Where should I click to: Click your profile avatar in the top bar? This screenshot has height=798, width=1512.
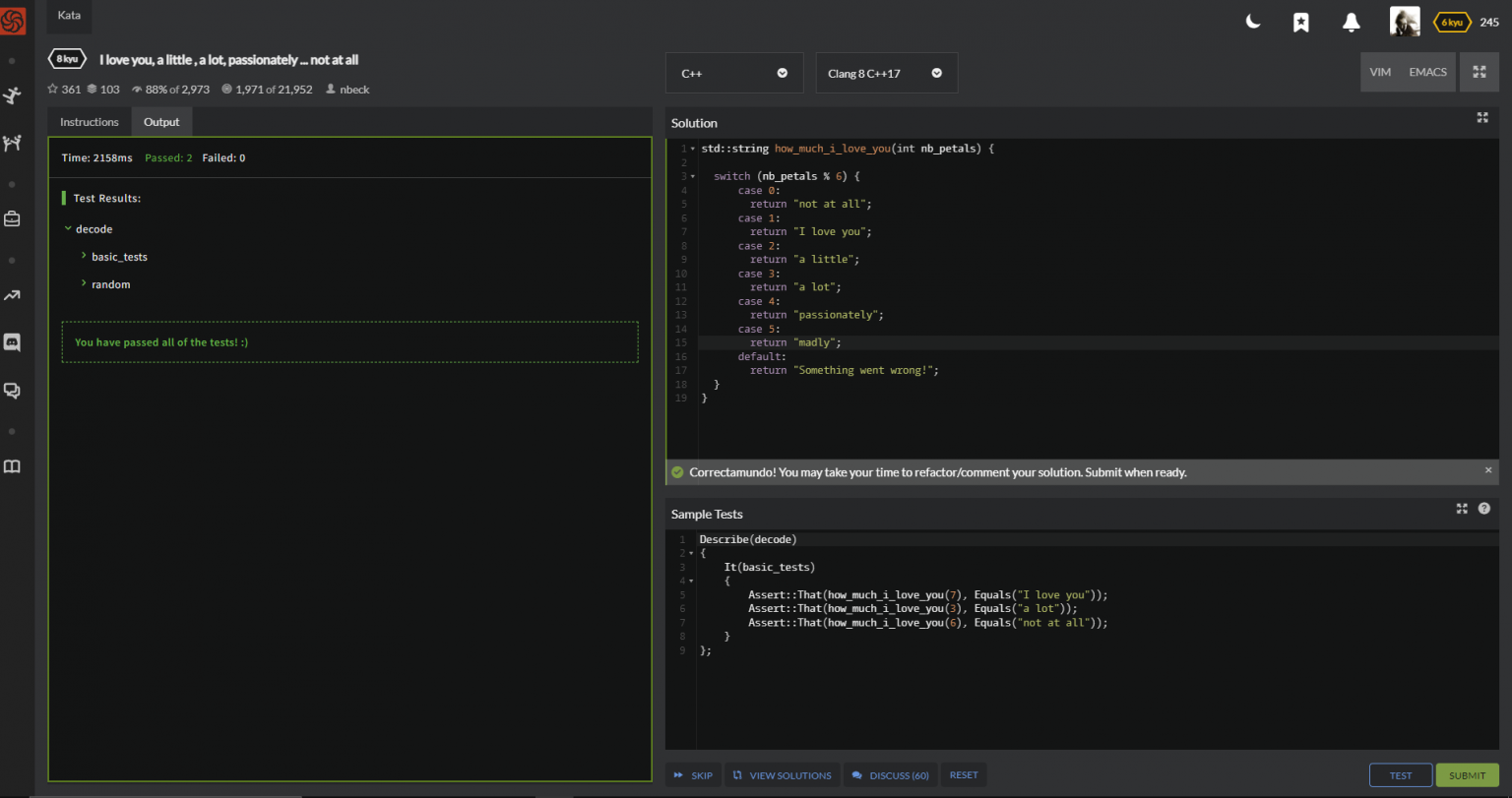tap(1405, 21)
